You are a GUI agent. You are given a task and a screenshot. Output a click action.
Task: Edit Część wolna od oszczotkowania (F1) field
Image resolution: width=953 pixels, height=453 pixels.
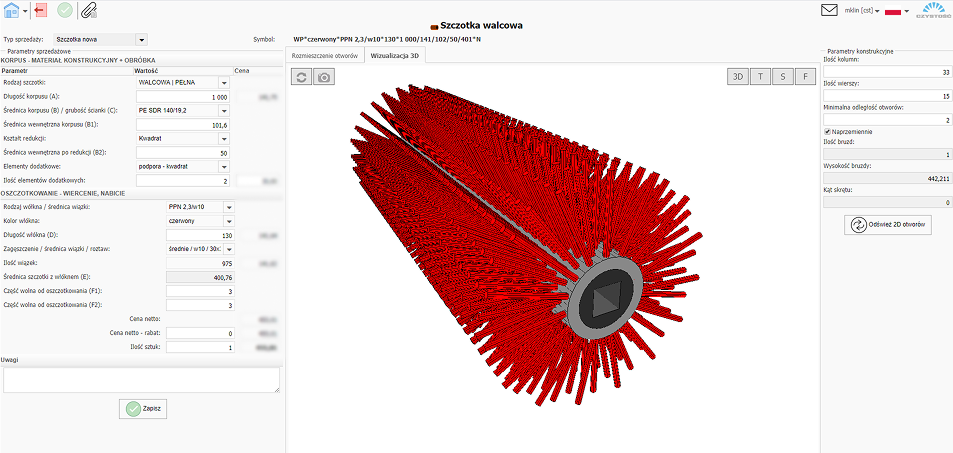[201, 291]
